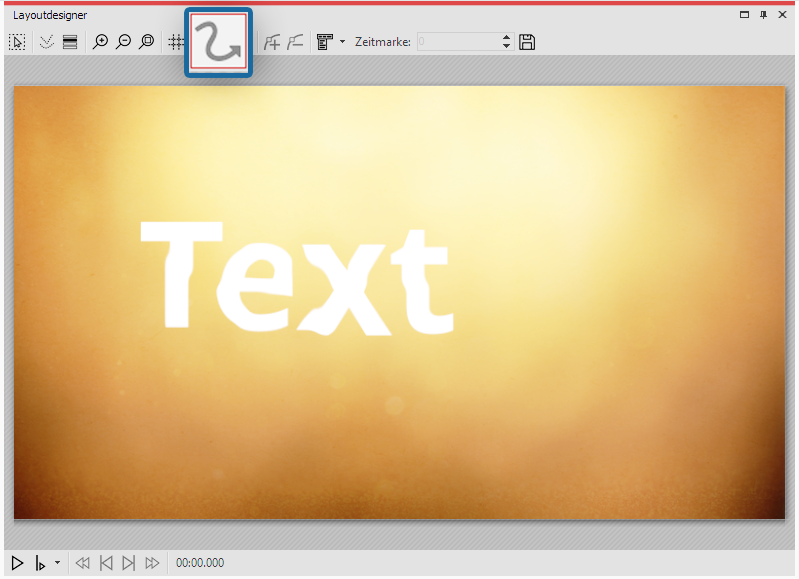Click the save floppy disk icon

tap(528, 42)
